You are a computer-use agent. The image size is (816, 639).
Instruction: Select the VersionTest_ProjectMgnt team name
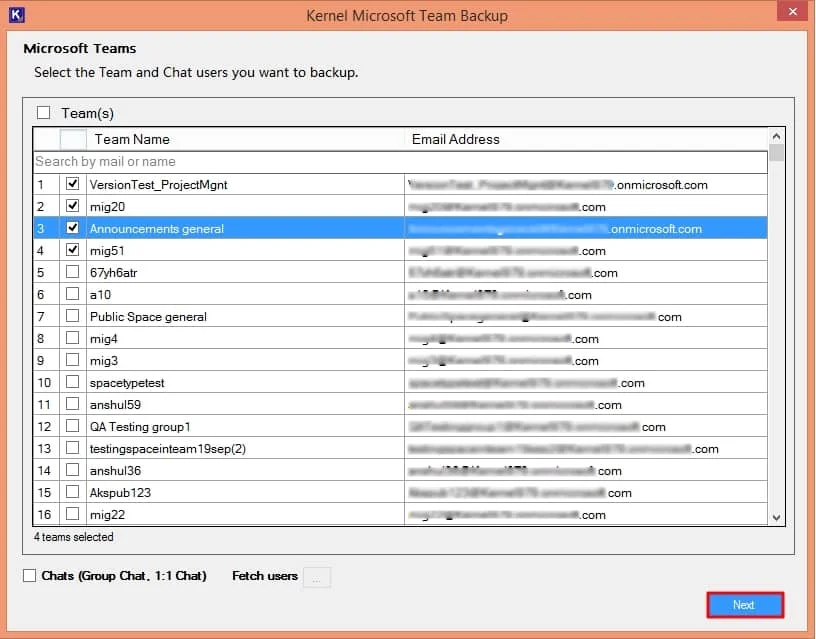pyautogui.click(x=158, y=185)
